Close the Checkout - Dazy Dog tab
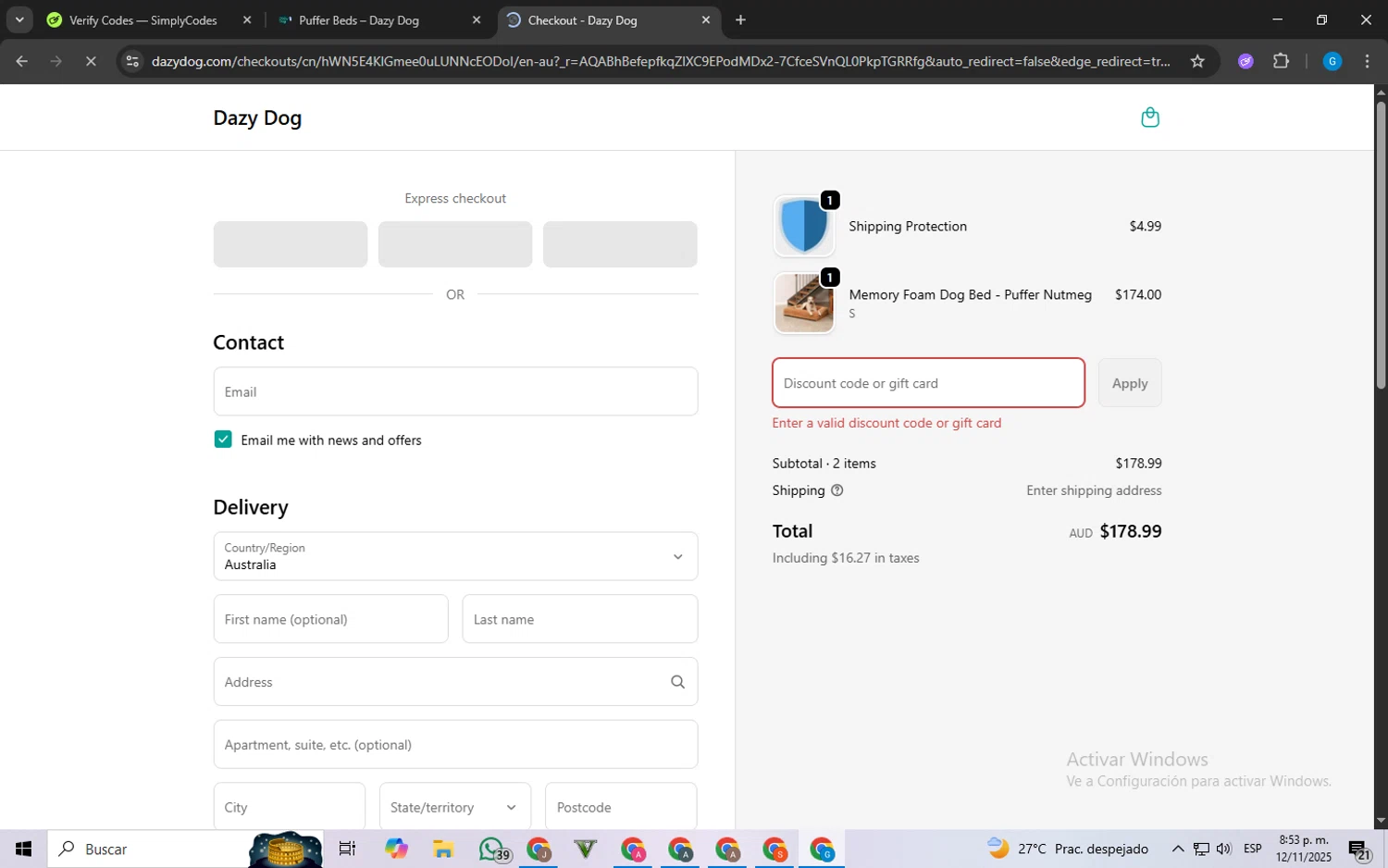Screen dimensions: 1388x868 click(706, 19)
